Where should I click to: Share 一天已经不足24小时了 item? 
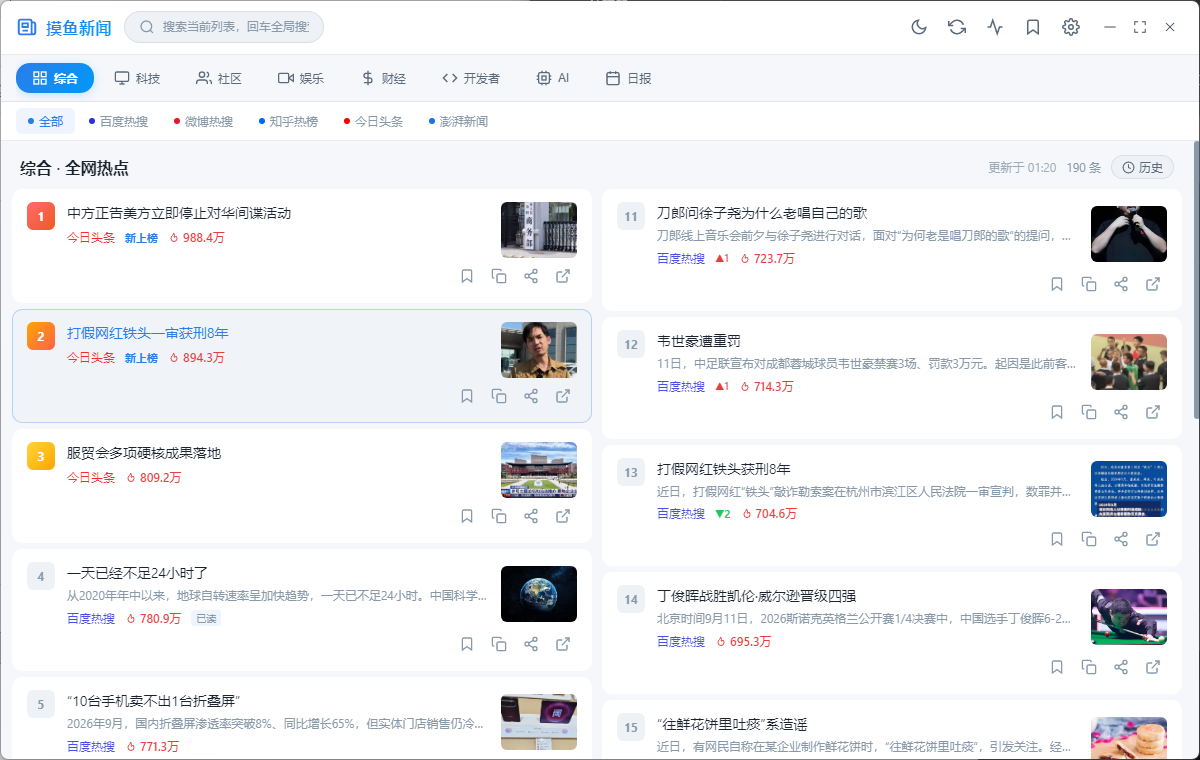(x=531, y=644)
